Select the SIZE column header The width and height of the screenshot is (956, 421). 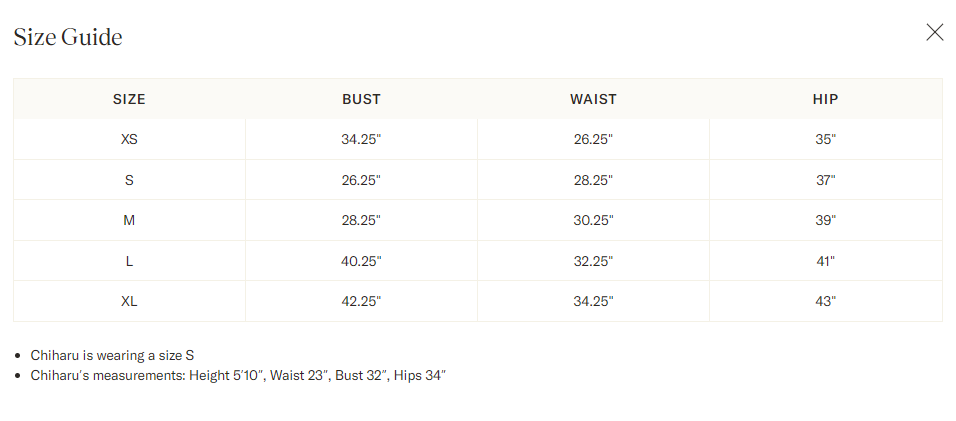(129, 99)
